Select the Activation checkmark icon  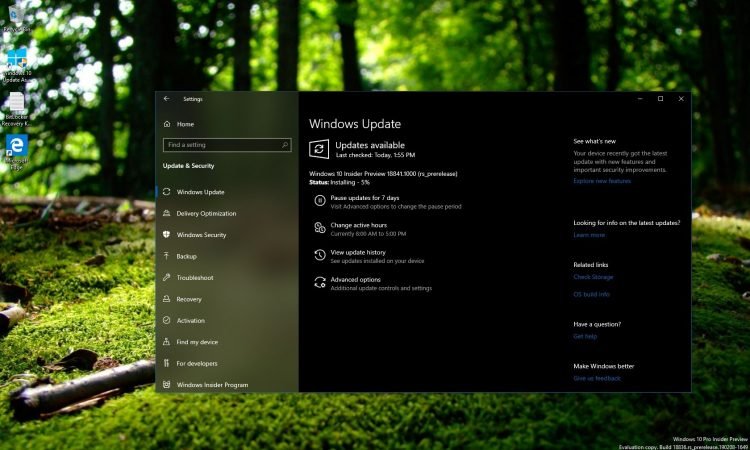(x=166, y=321)
